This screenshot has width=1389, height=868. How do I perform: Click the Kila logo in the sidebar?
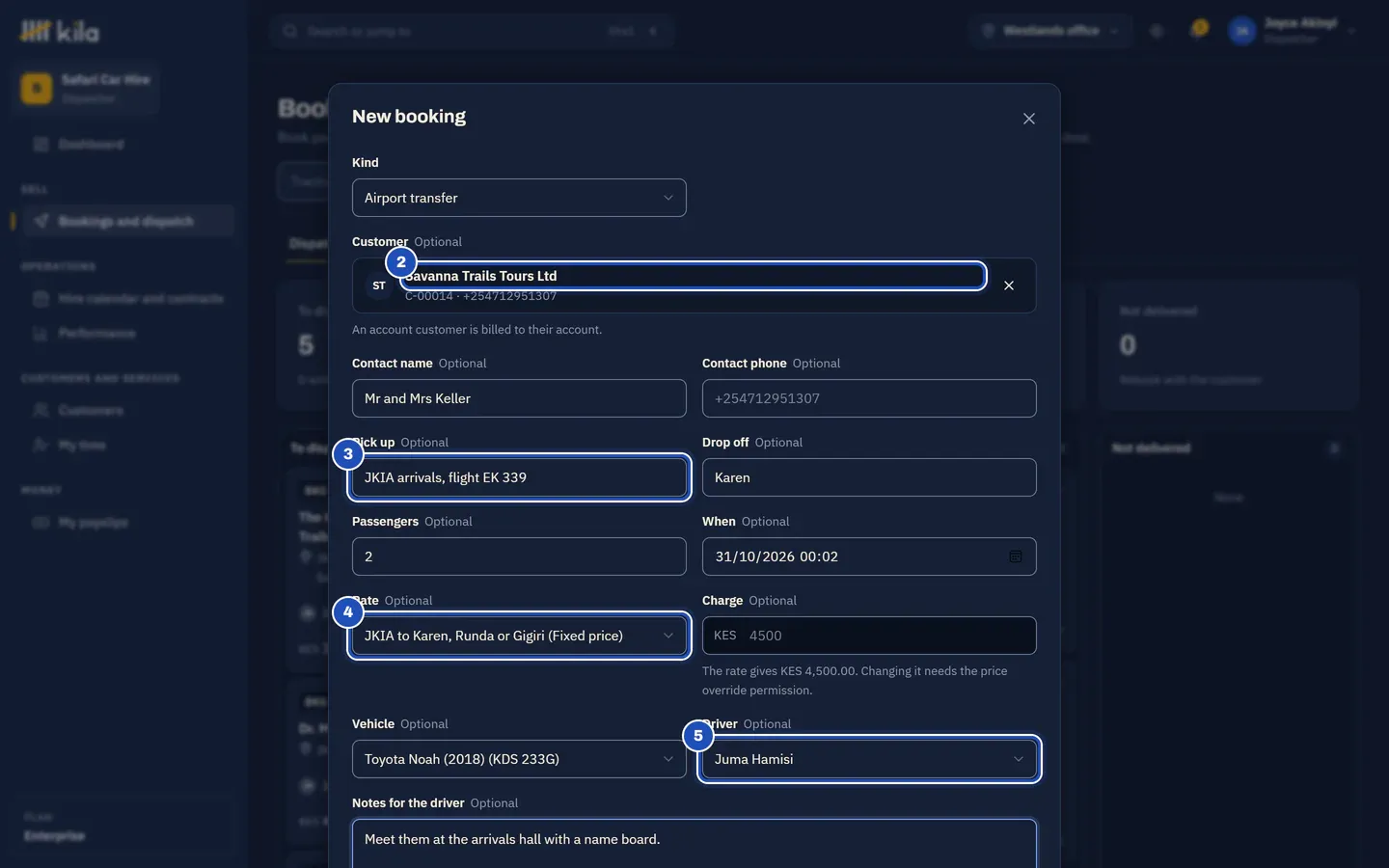(x=60, y=32)
